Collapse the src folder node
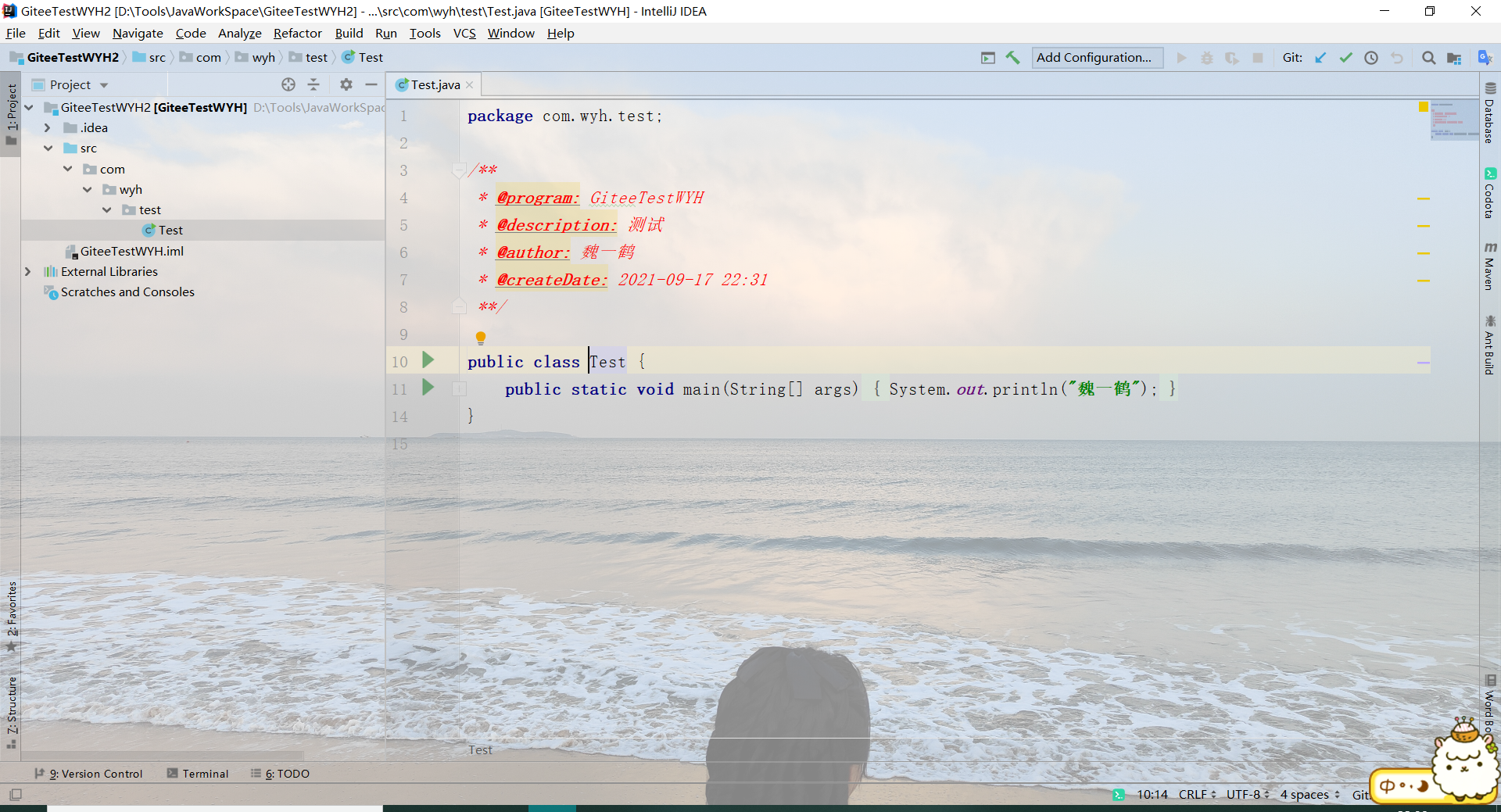The image size is (1501, 812). [x=48, y=148]
